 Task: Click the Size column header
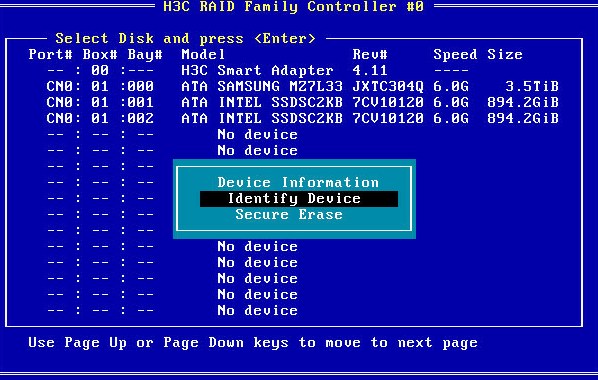pyautogui.click(x=505, y=55)
